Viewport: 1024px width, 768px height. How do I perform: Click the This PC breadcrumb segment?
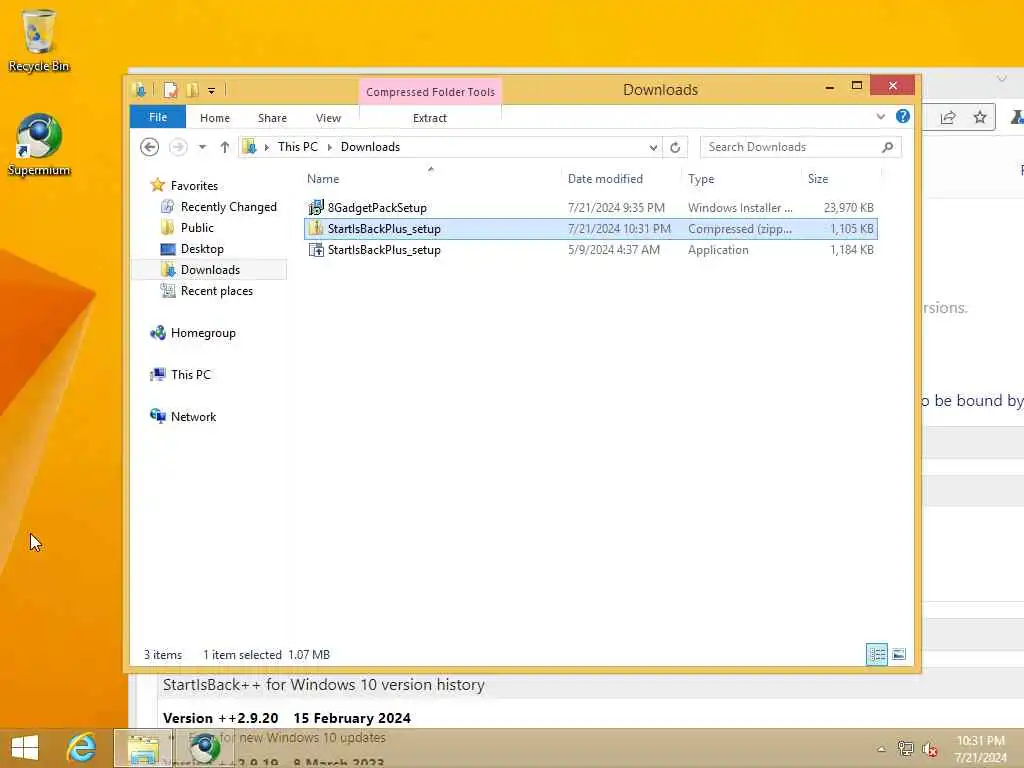(298, 147)
